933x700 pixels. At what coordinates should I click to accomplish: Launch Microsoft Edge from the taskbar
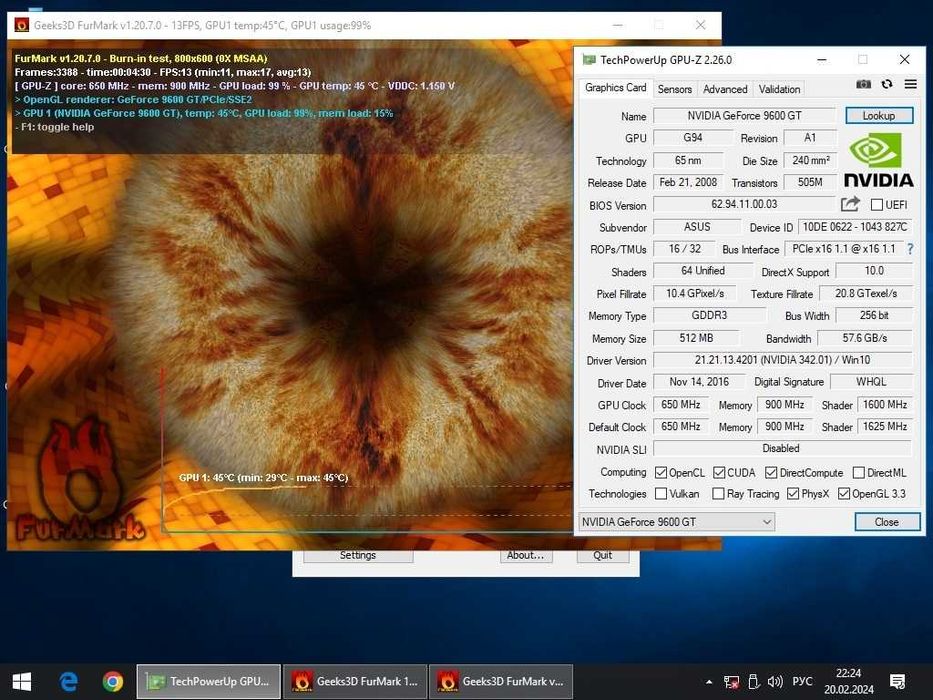click(x=68, y=682)
